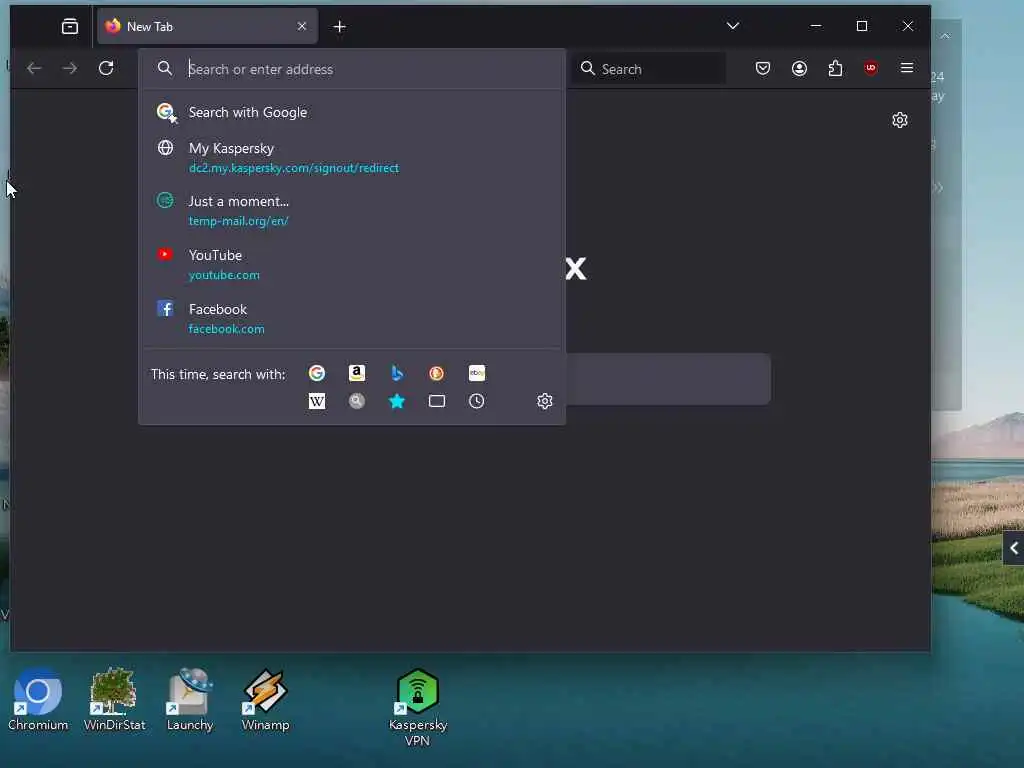Close the New Tab tab
The image size is (1024, 768).
pos(302,26)
